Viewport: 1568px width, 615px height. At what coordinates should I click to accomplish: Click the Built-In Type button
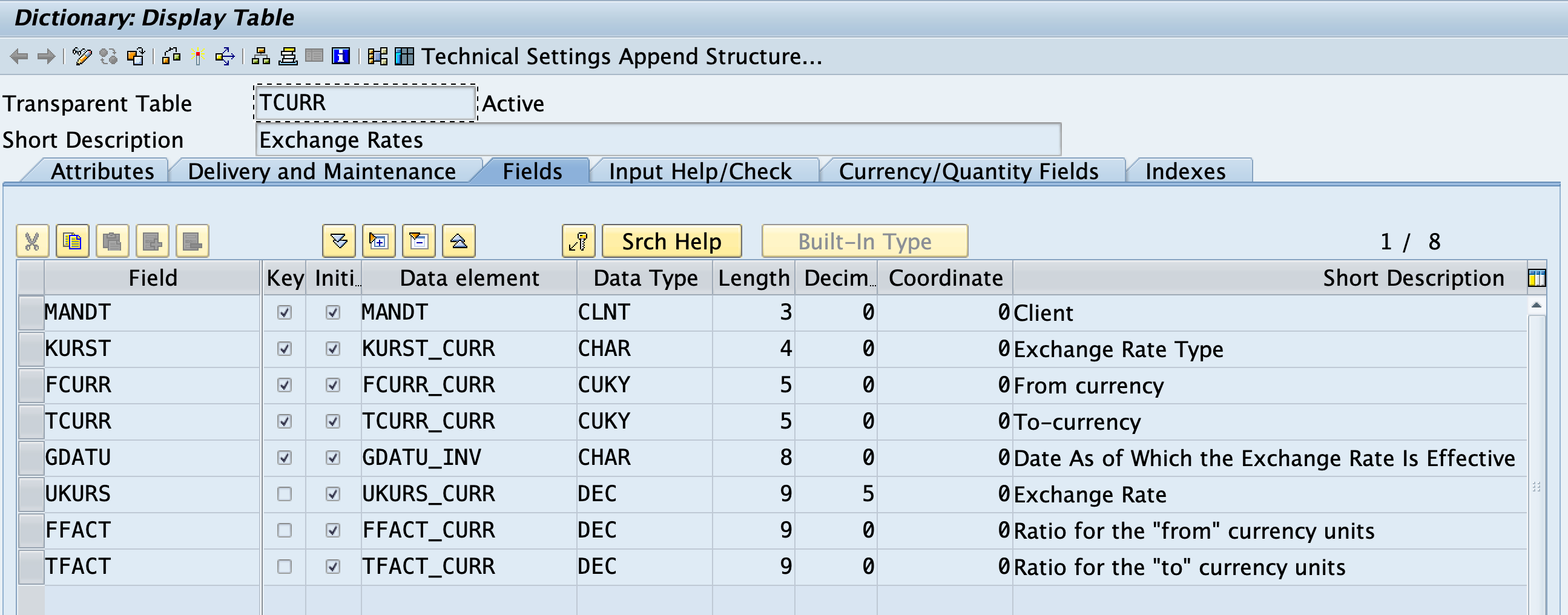(865, 241)
